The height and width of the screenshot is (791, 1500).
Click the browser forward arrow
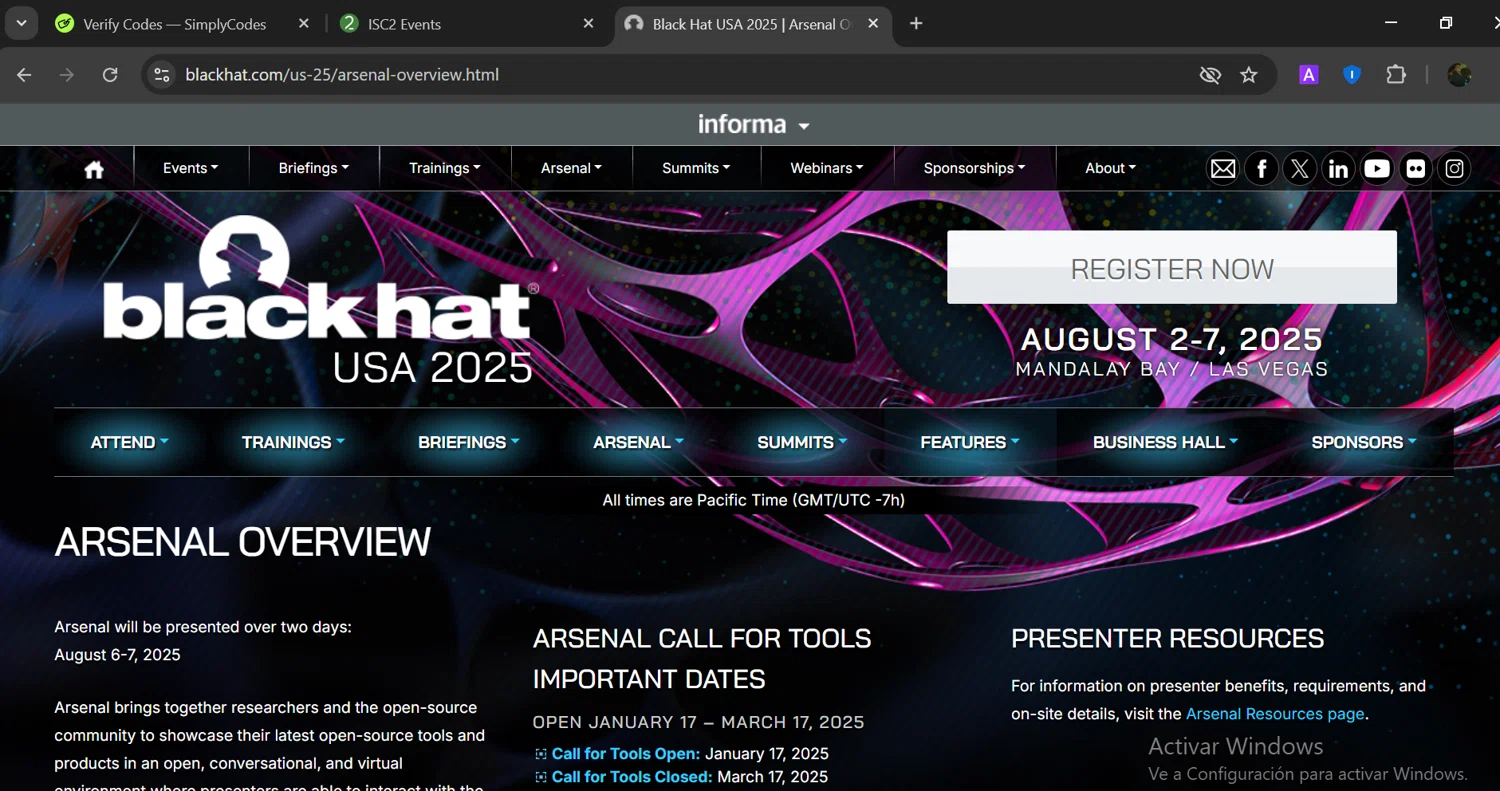[x=67, y=75]
